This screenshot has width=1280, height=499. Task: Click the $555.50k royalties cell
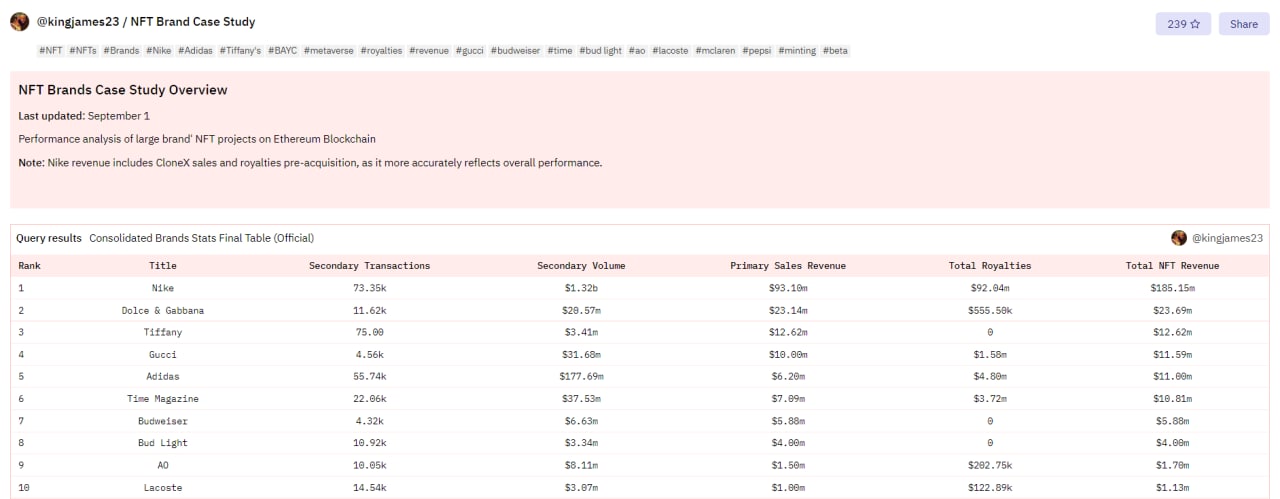point(990,310)
